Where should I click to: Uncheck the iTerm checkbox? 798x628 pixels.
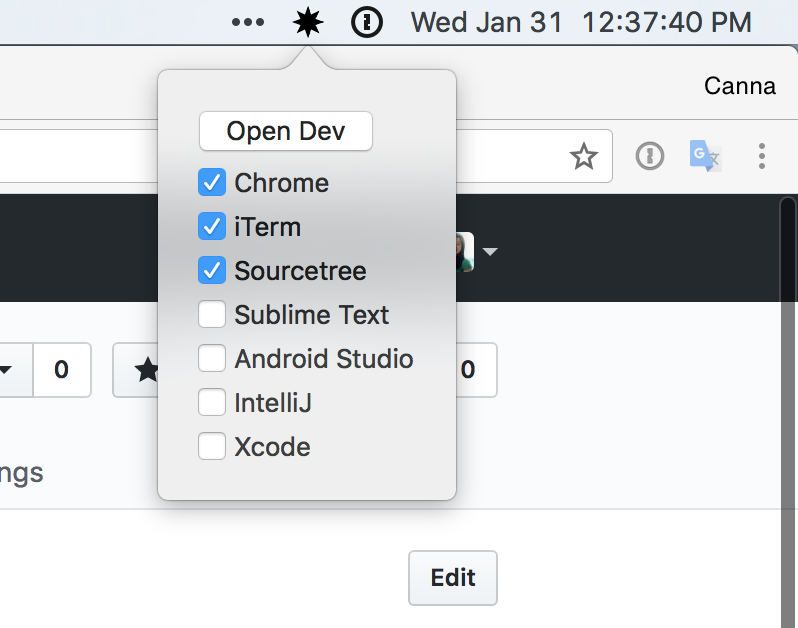point(212,227)
